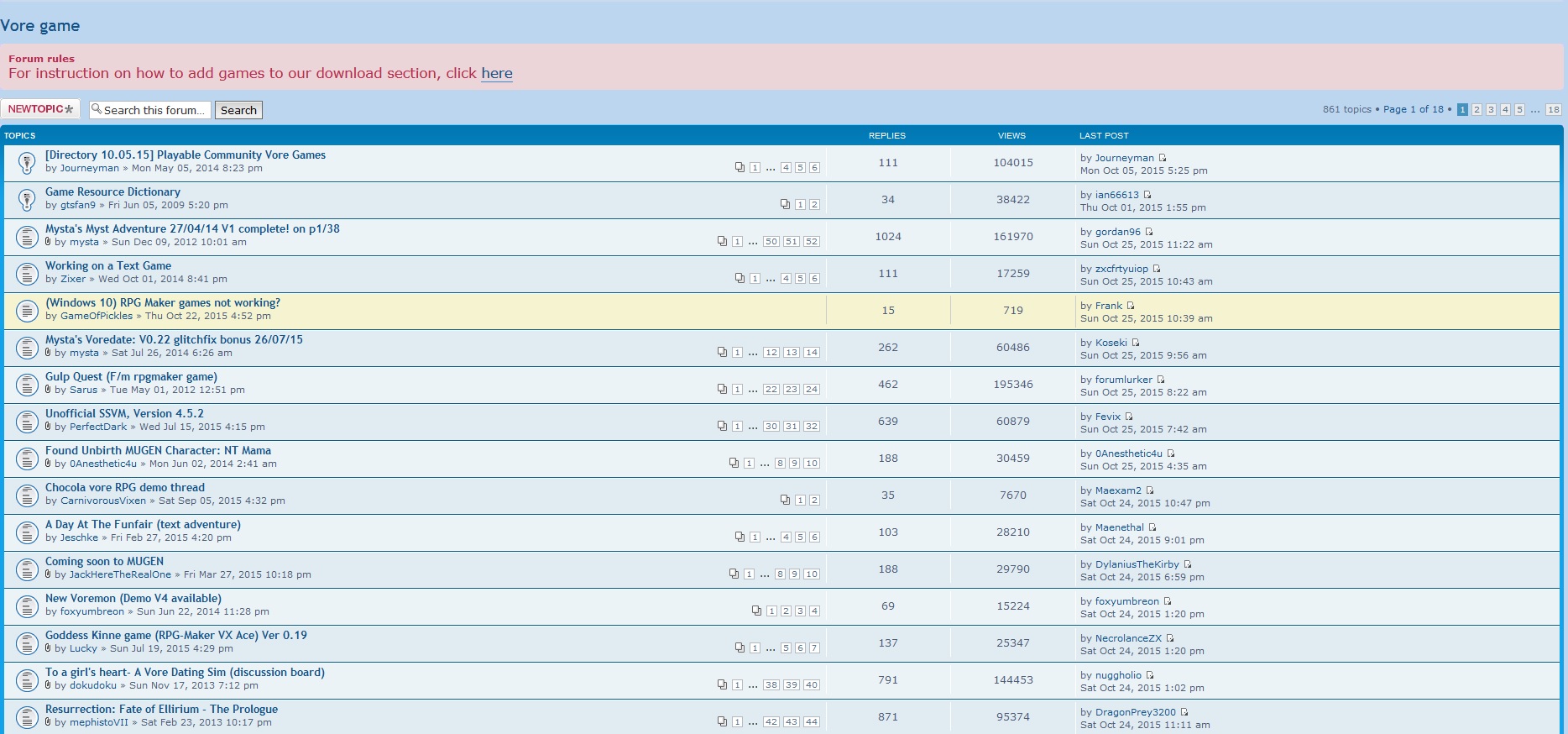Click the 104015 views count text
The height and width of the screenshot is (734, 1568).
point(1013,163)
